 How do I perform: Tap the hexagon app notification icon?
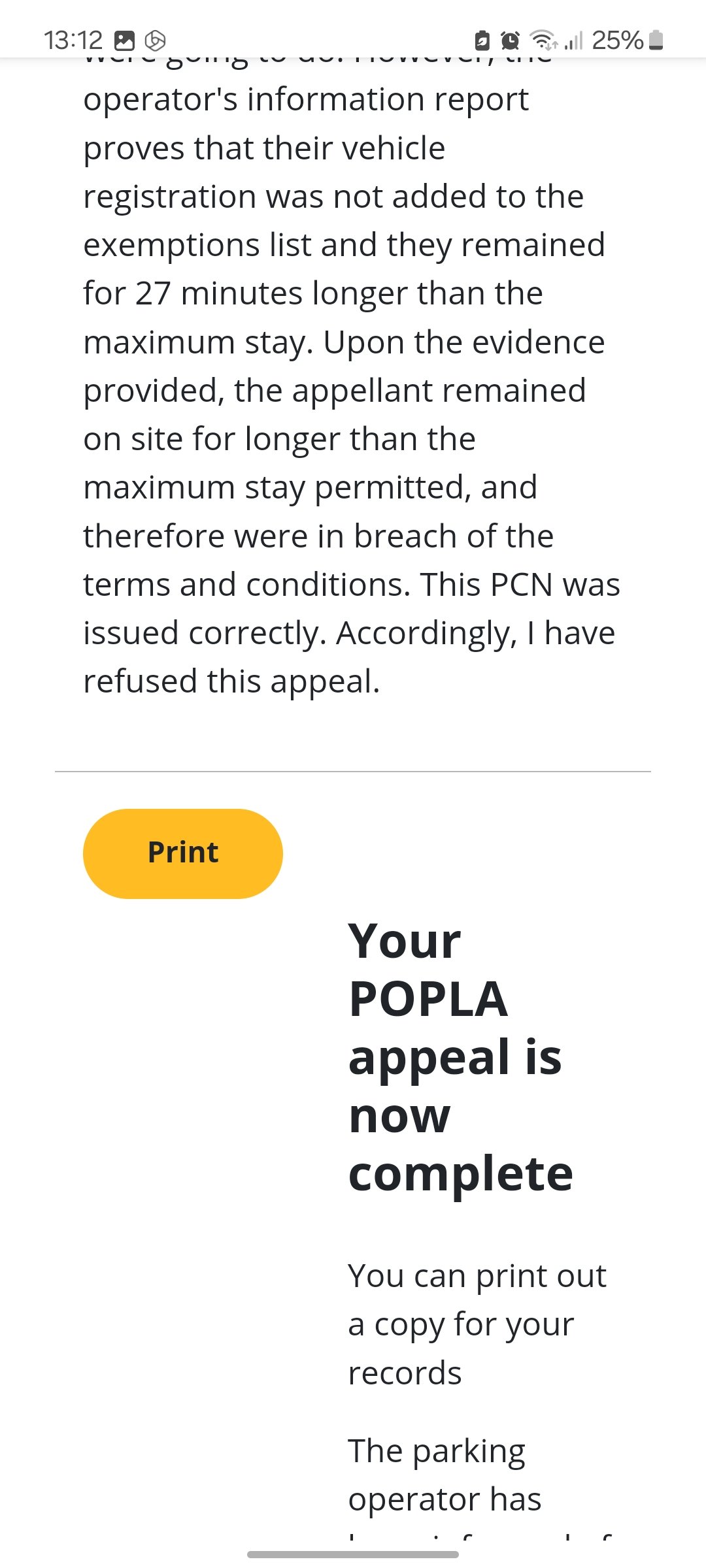click(x=155, y=41)
